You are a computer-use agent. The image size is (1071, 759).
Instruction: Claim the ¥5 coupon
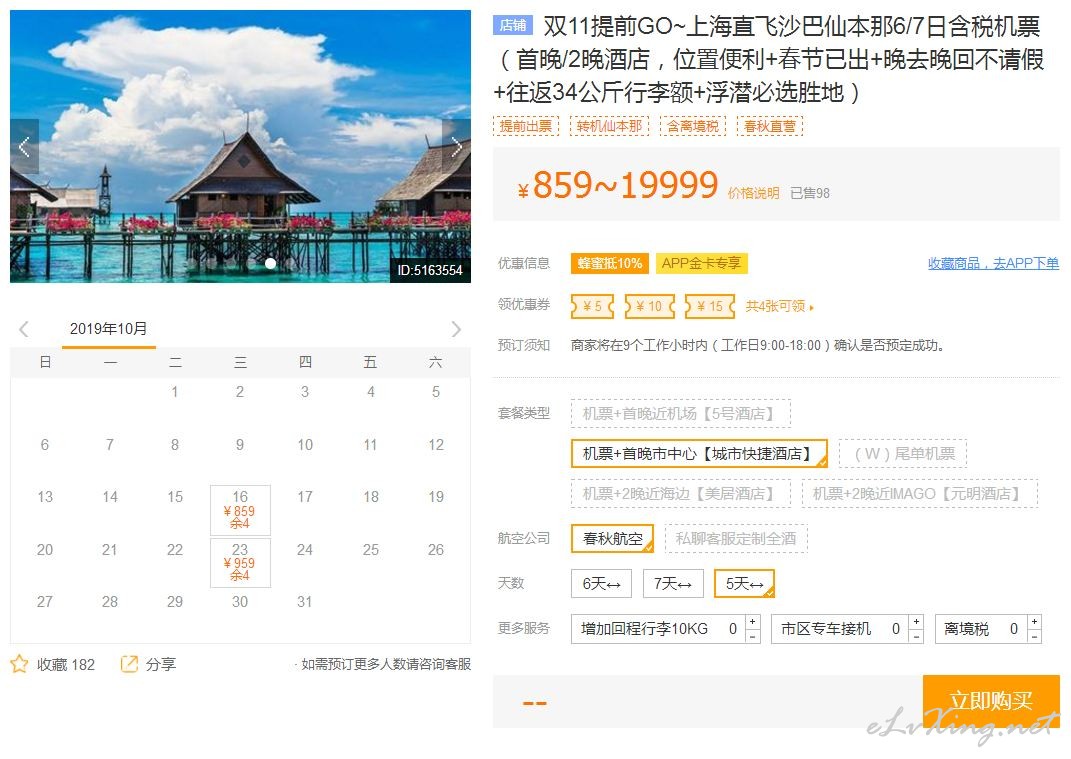[592, 306]
